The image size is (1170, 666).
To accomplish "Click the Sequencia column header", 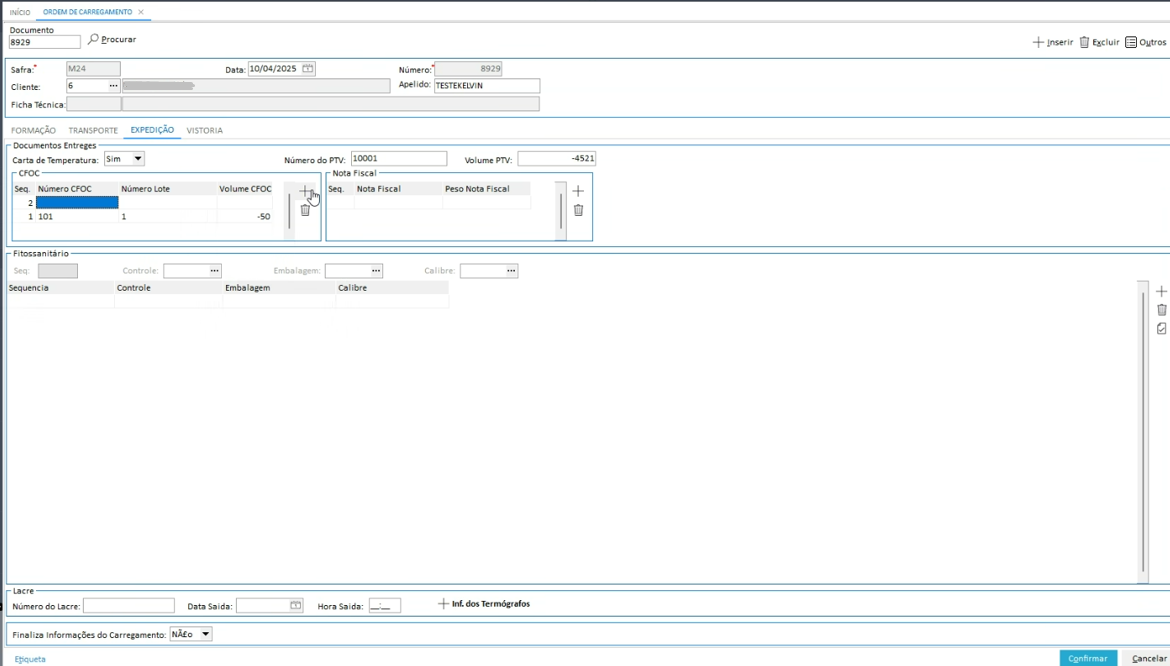I will (x=60, y=288).
